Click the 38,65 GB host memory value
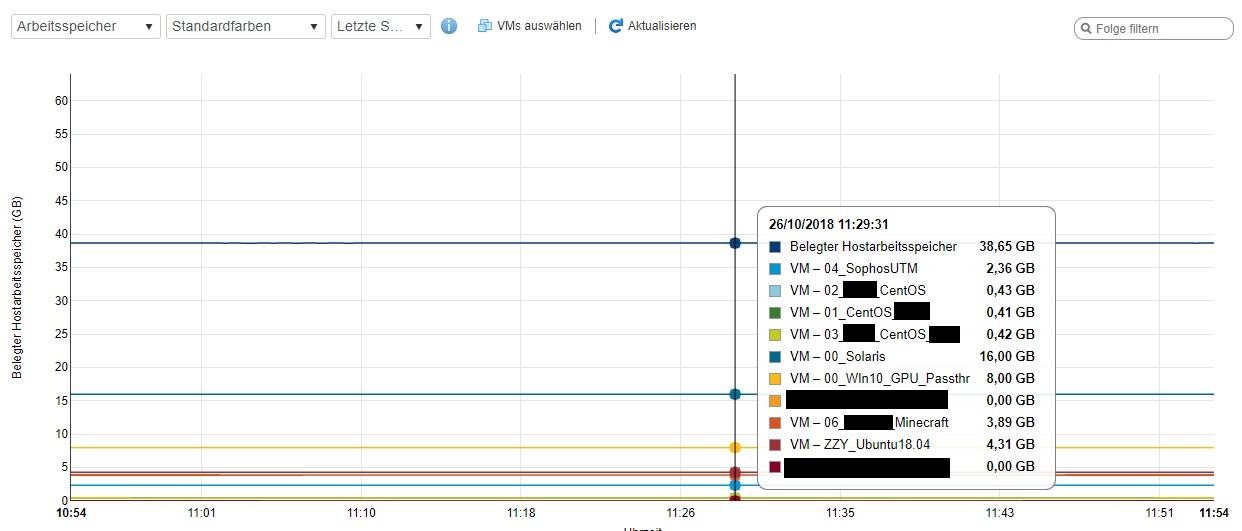 (x=1007, y=247)
